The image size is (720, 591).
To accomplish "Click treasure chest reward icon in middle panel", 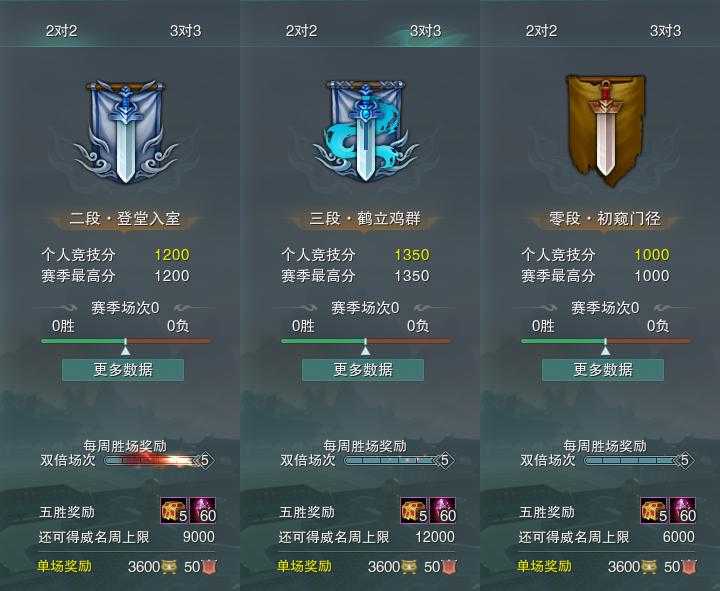I will pyautogui.click(x=414, y=510).
